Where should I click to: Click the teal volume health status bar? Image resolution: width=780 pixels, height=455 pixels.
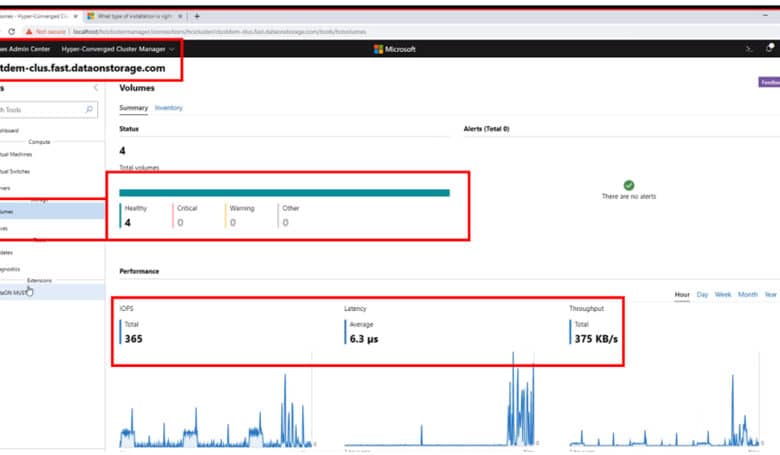(285, 193)
